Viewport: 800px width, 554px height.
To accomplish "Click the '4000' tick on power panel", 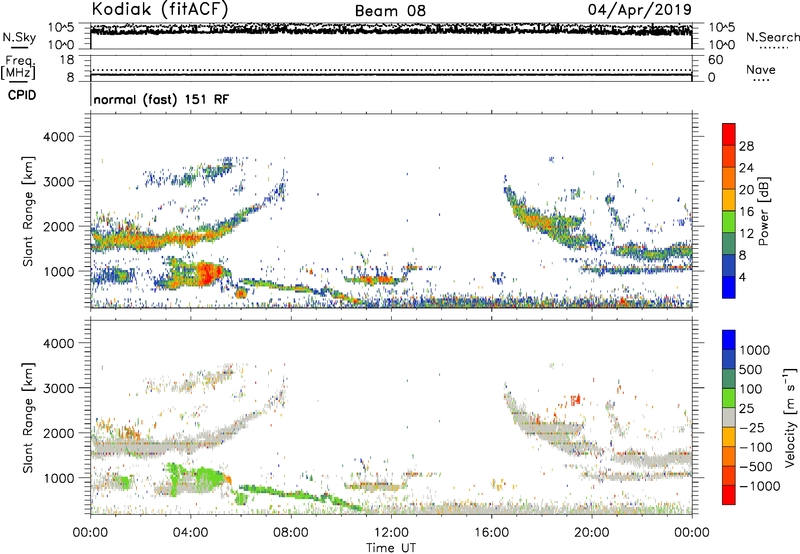I will (x=59, y=137).
